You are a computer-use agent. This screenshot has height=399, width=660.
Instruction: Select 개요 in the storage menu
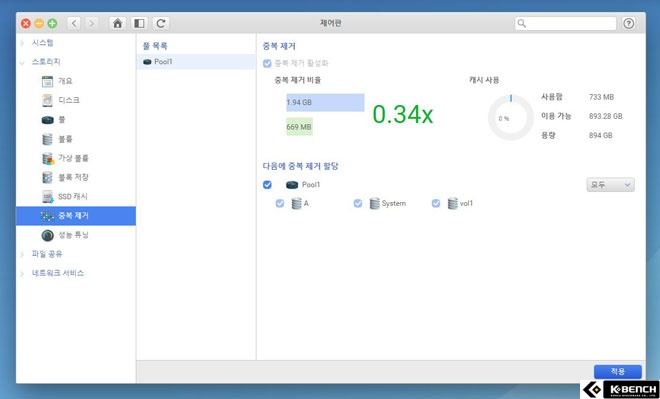pyautogui.click(x=65, y=81)
